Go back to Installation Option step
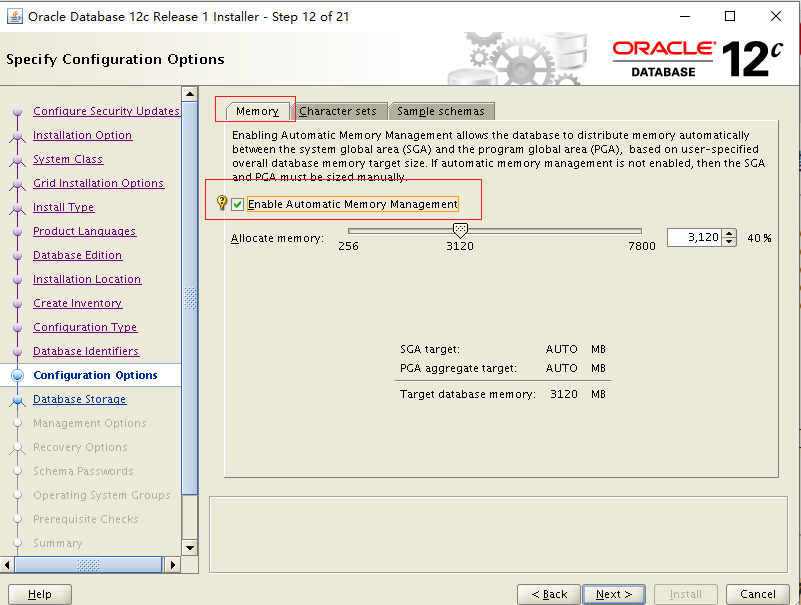The width and height of the screenshot is (801, 605). coord(82,135)
